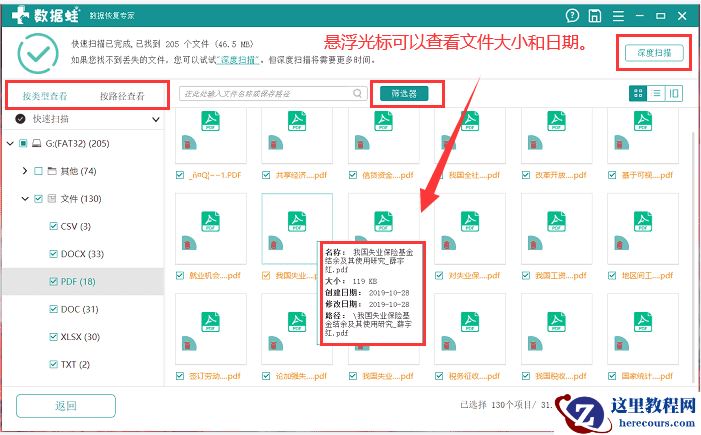
Task: Collapse the 快速扫描 section chevron
Action: click(x=156, y=119)
